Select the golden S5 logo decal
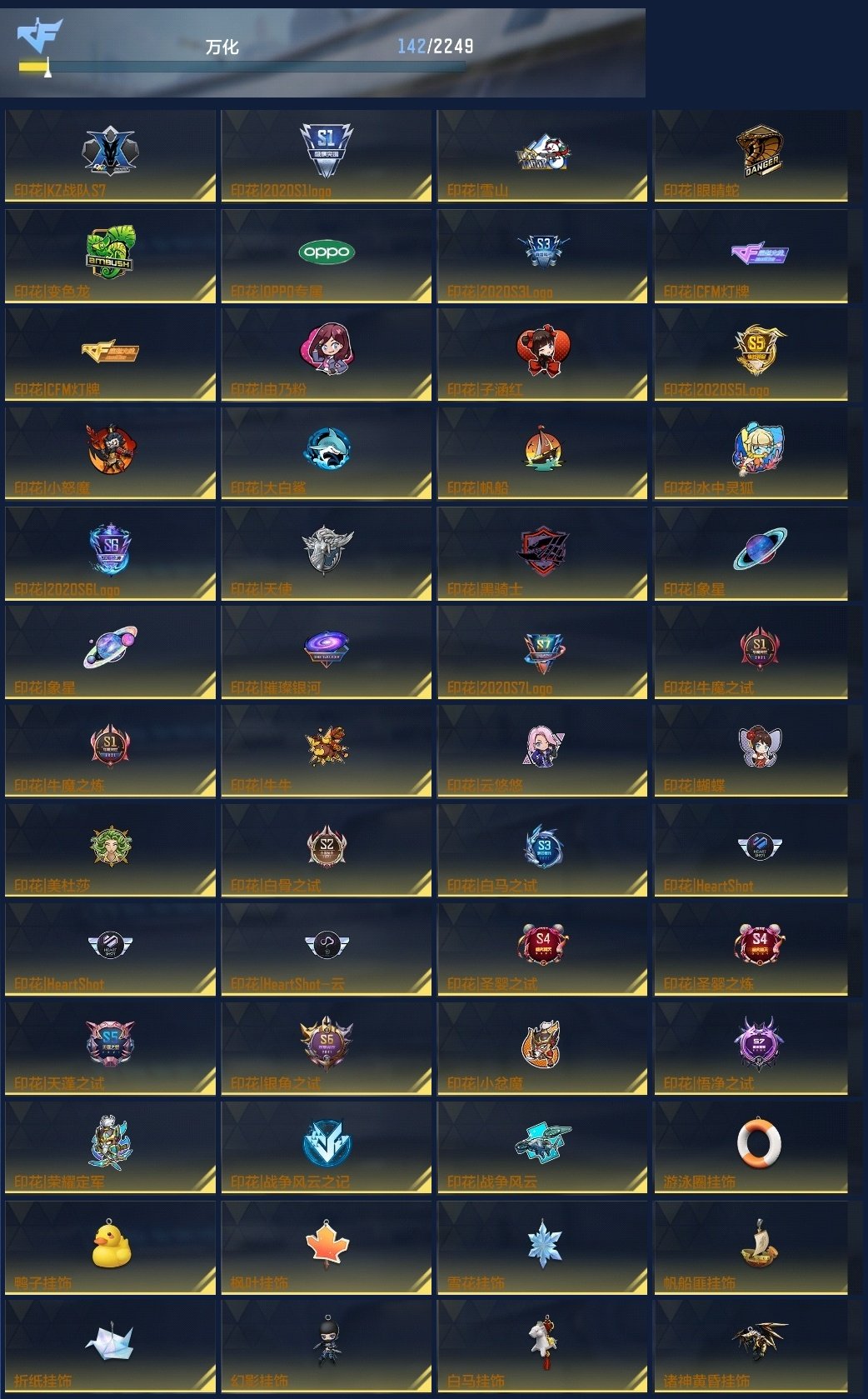The height and width of the screenshot is (1399, 868). coord(760,350)
